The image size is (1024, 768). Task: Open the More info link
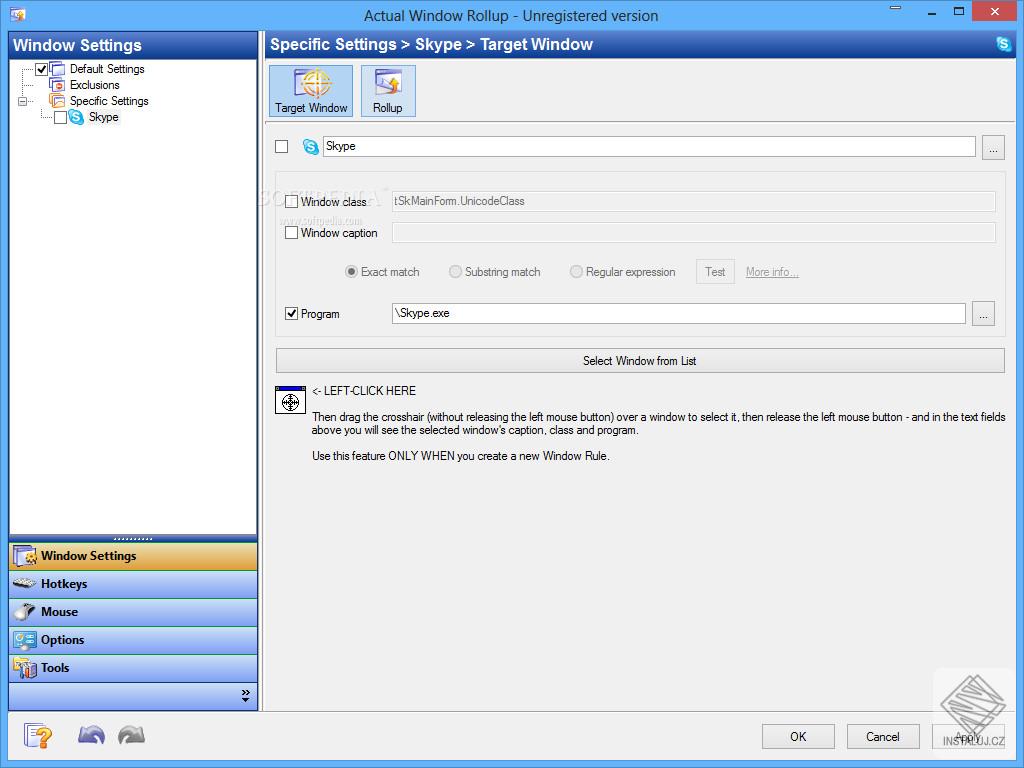click(772, 272)
